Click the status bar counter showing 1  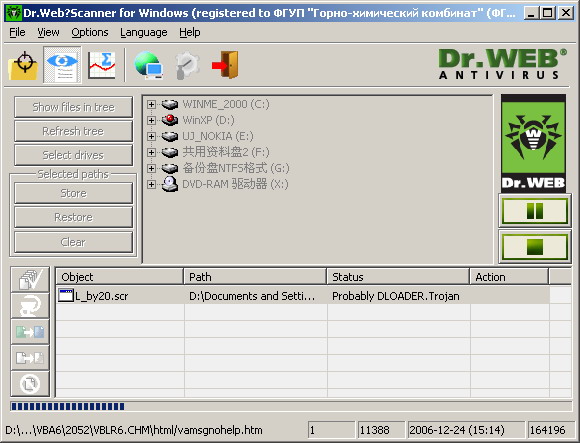point(331,430)
